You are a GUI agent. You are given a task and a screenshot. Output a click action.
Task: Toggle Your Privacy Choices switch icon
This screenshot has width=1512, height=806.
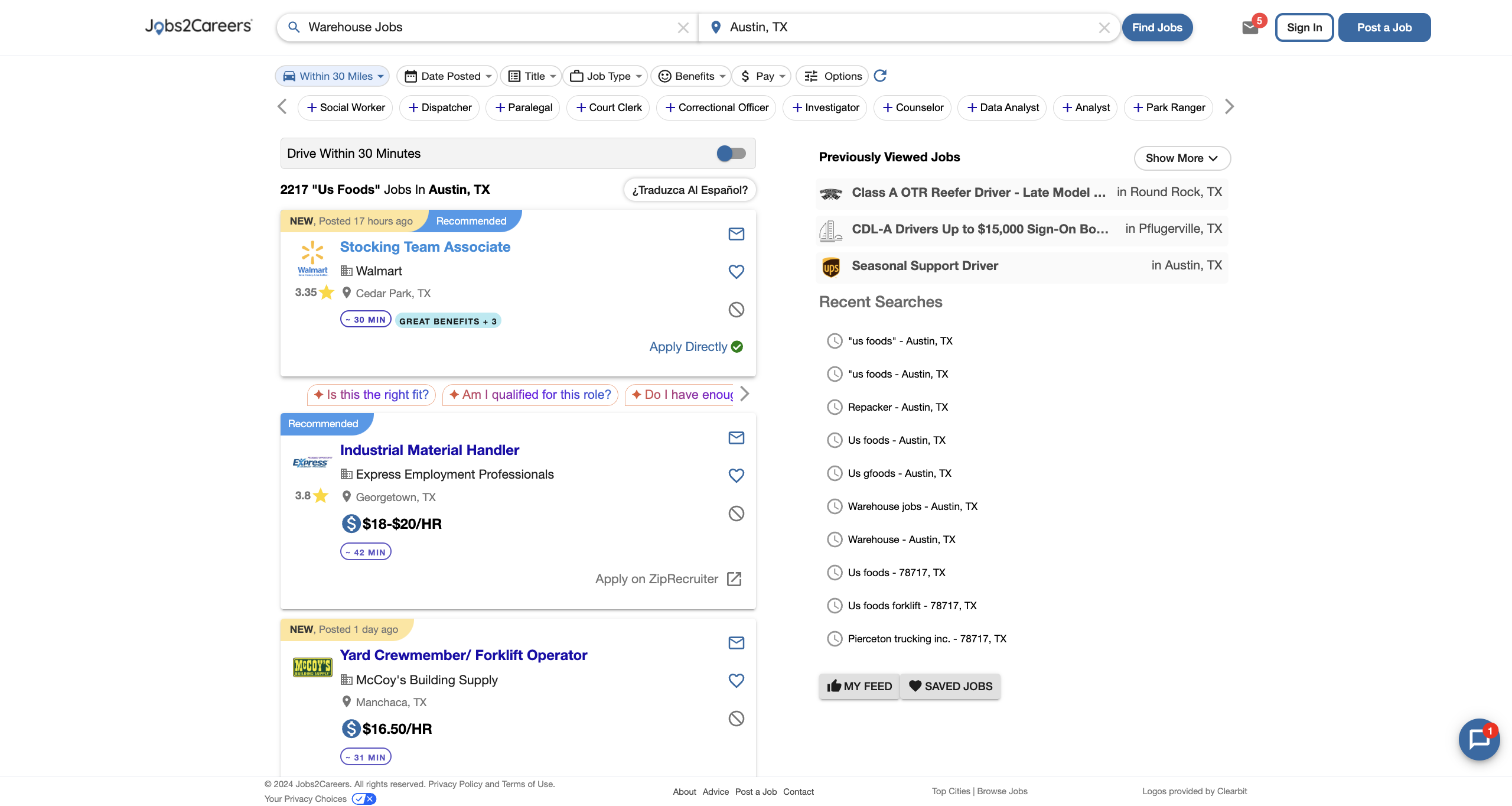[364, 799]
